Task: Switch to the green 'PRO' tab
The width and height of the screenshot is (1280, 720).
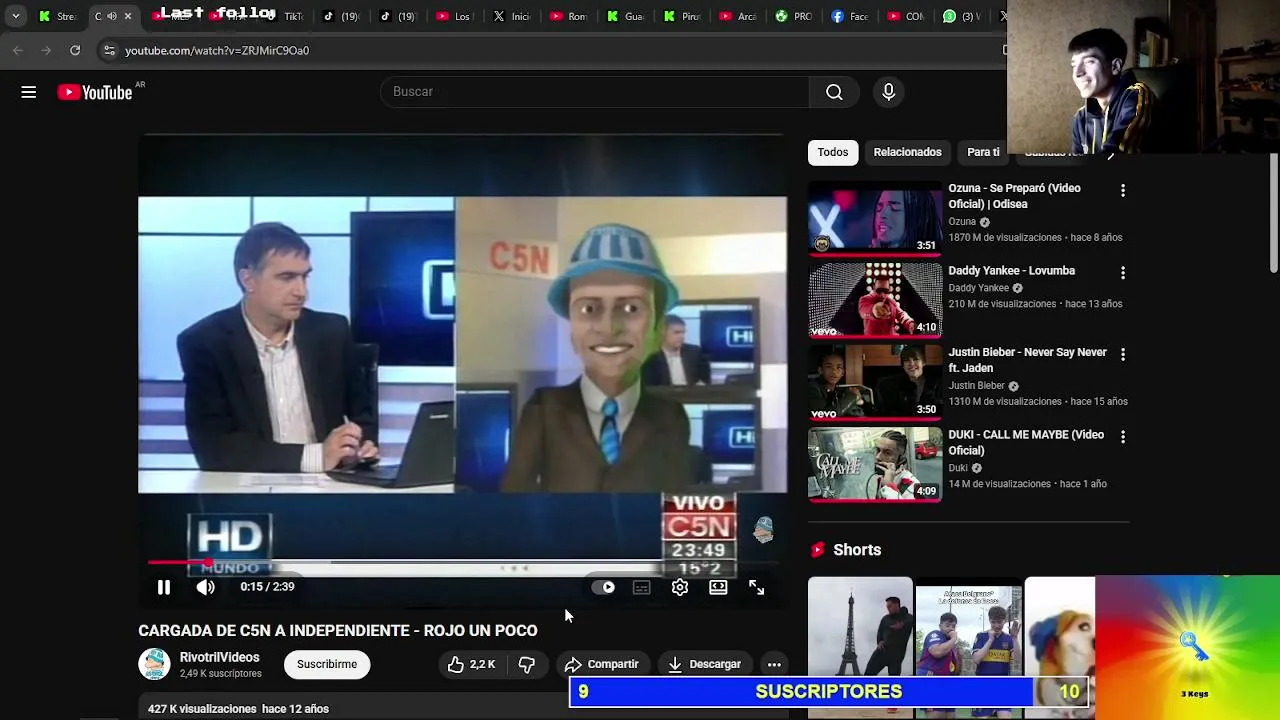Action: point(796,16)
